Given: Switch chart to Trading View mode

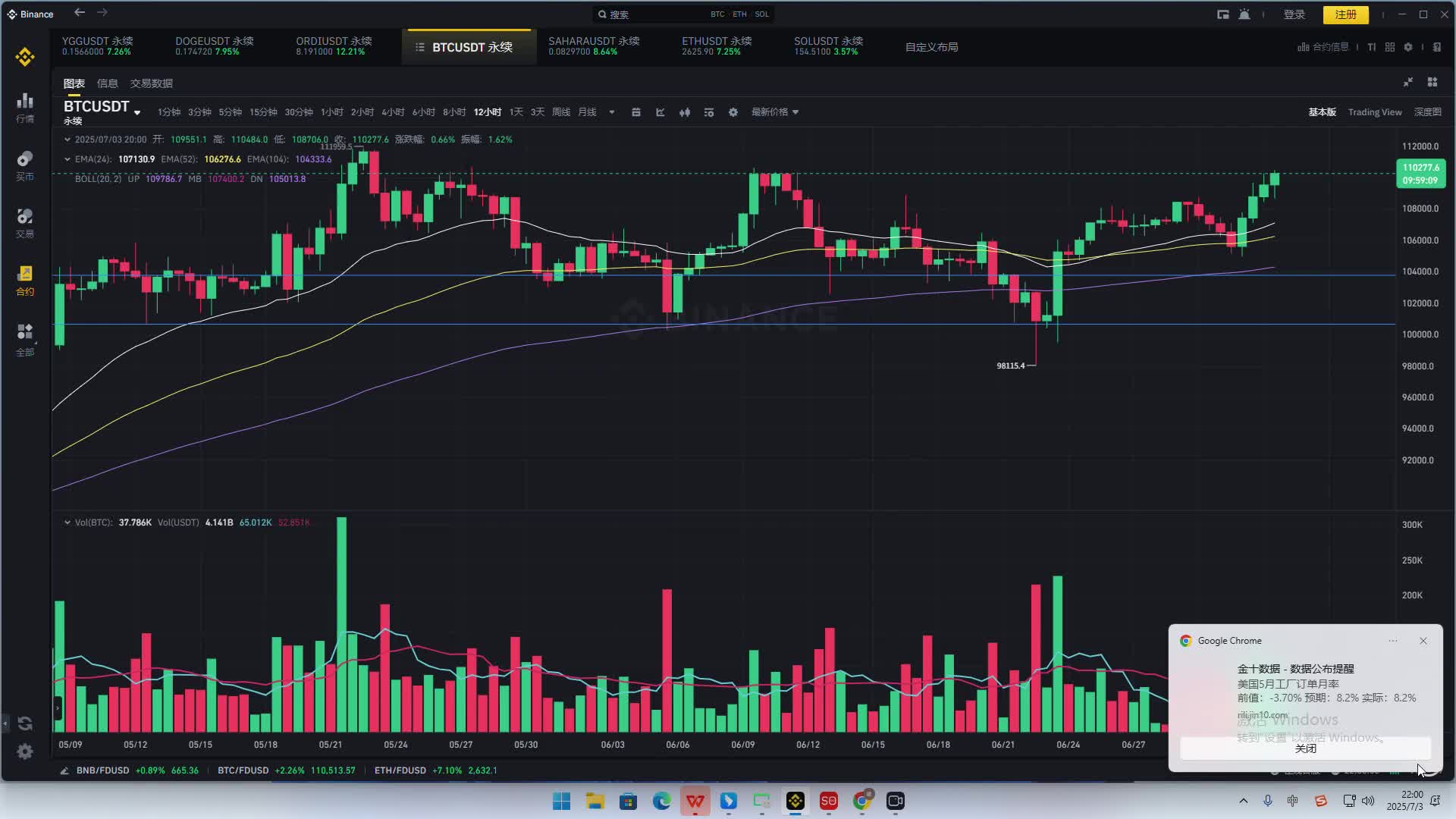Looking at the screenshot, I should [1375, 111].
